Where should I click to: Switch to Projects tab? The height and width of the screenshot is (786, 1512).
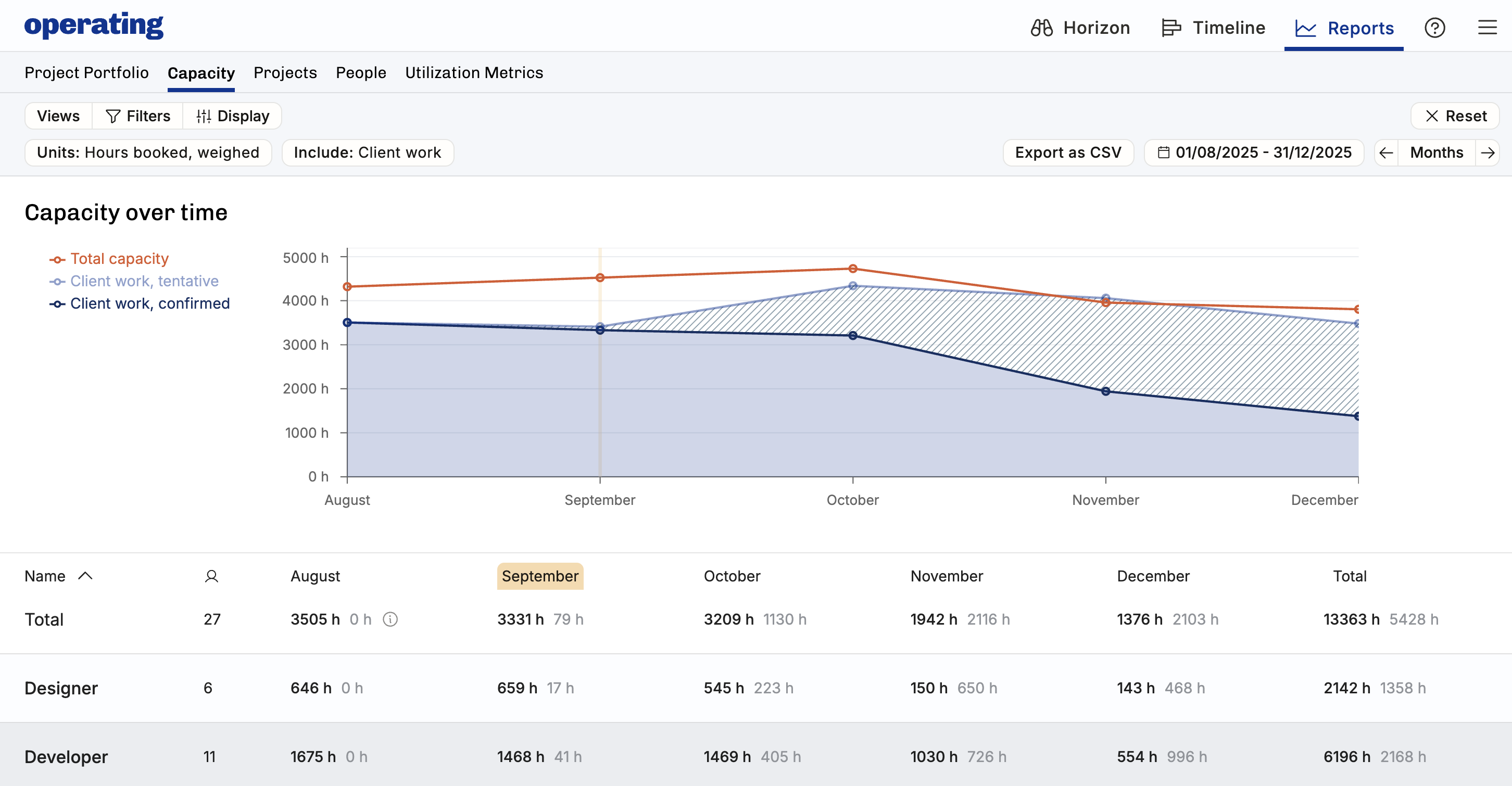coord(285,73)
